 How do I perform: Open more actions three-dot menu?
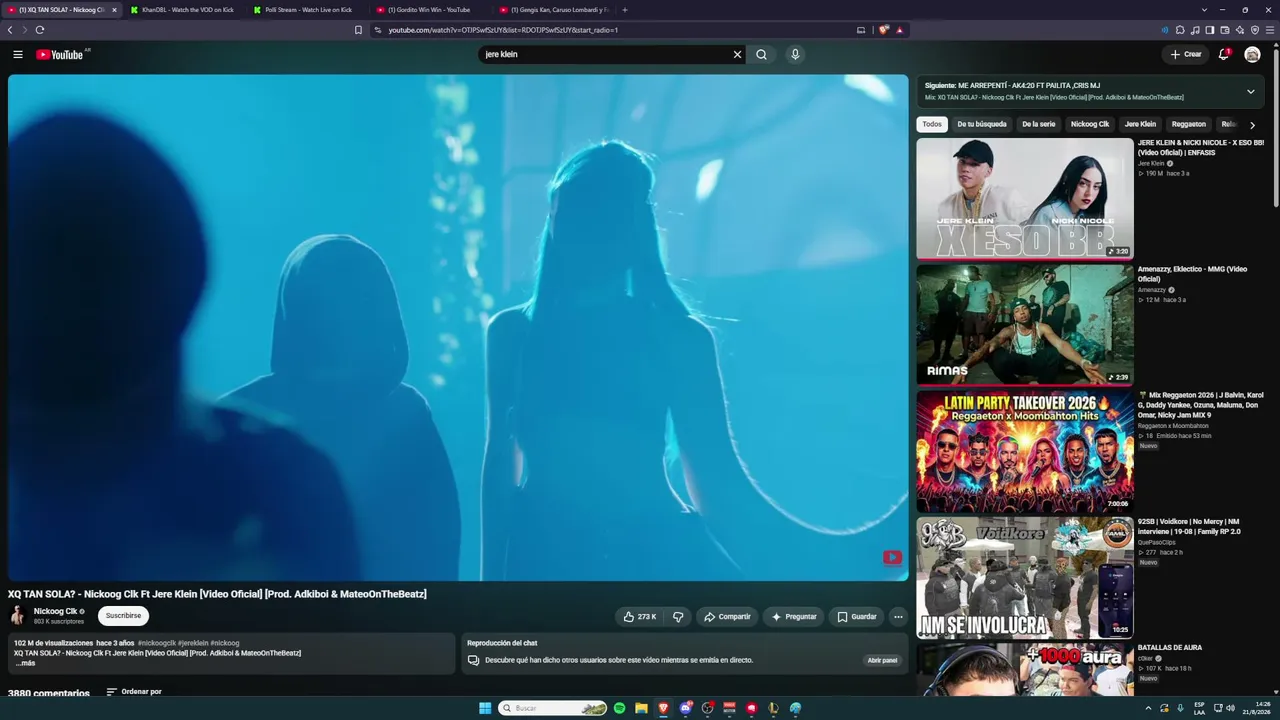click(x=898, y=617)
